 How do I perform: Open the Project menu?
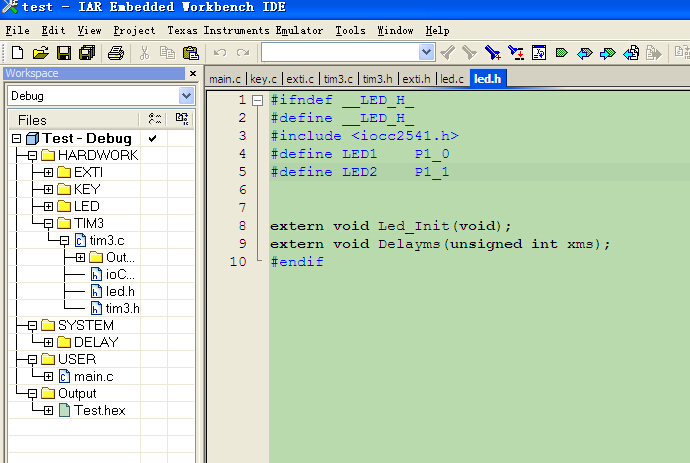pos(134,30)
